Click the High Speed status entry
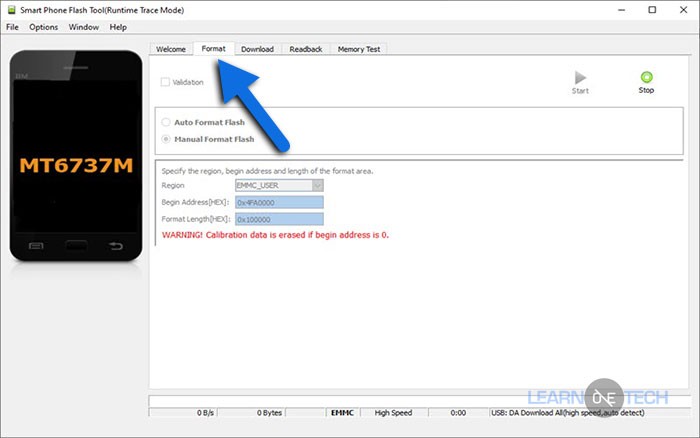Screen dimensions: 700x438 [393, 413]
